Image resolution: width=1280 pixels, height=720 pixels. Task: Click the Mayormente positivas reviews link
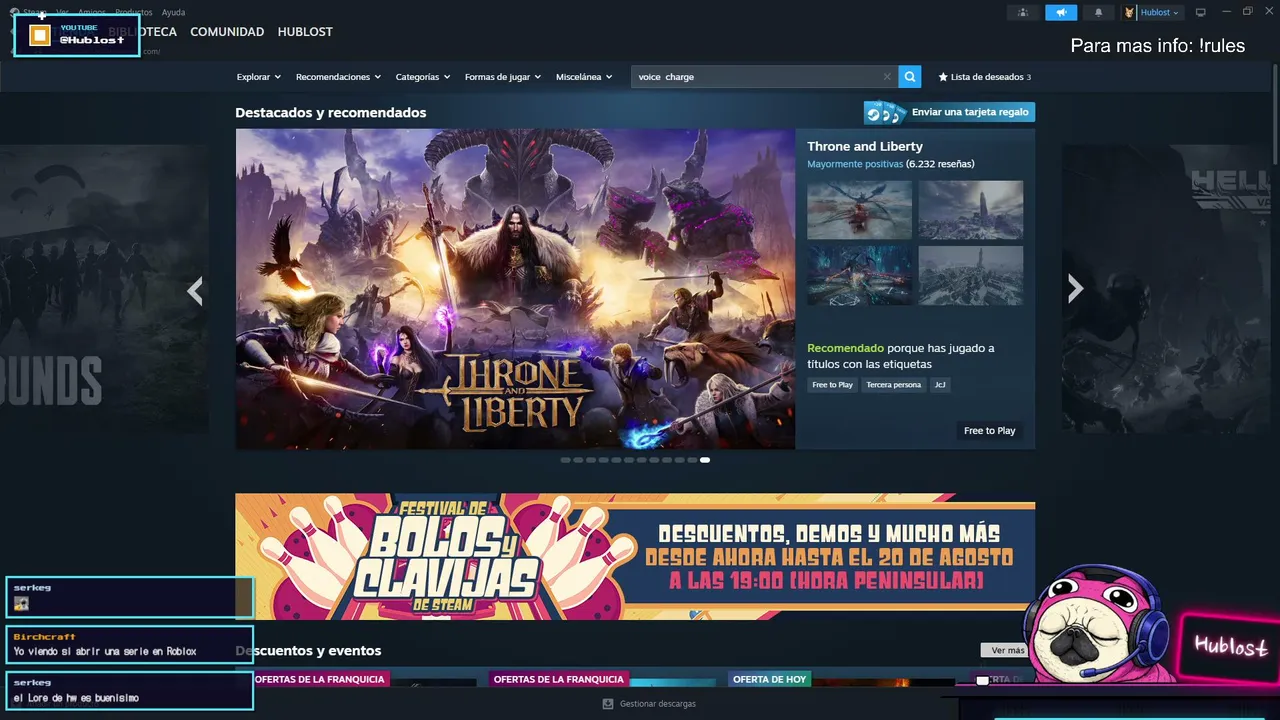tap(855, 164)
